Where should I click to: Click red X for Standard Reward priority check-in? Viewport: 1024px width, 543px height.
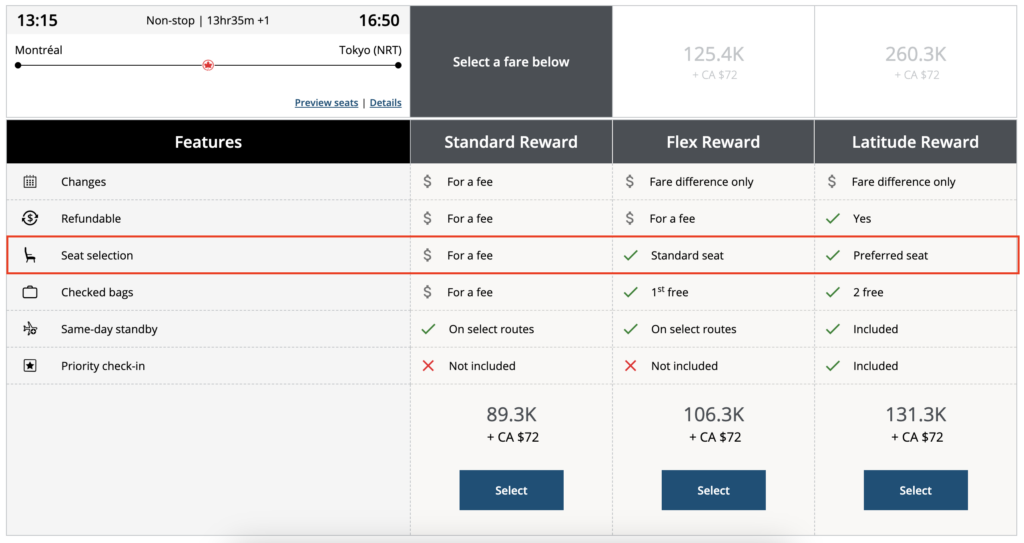click(428, 366)
